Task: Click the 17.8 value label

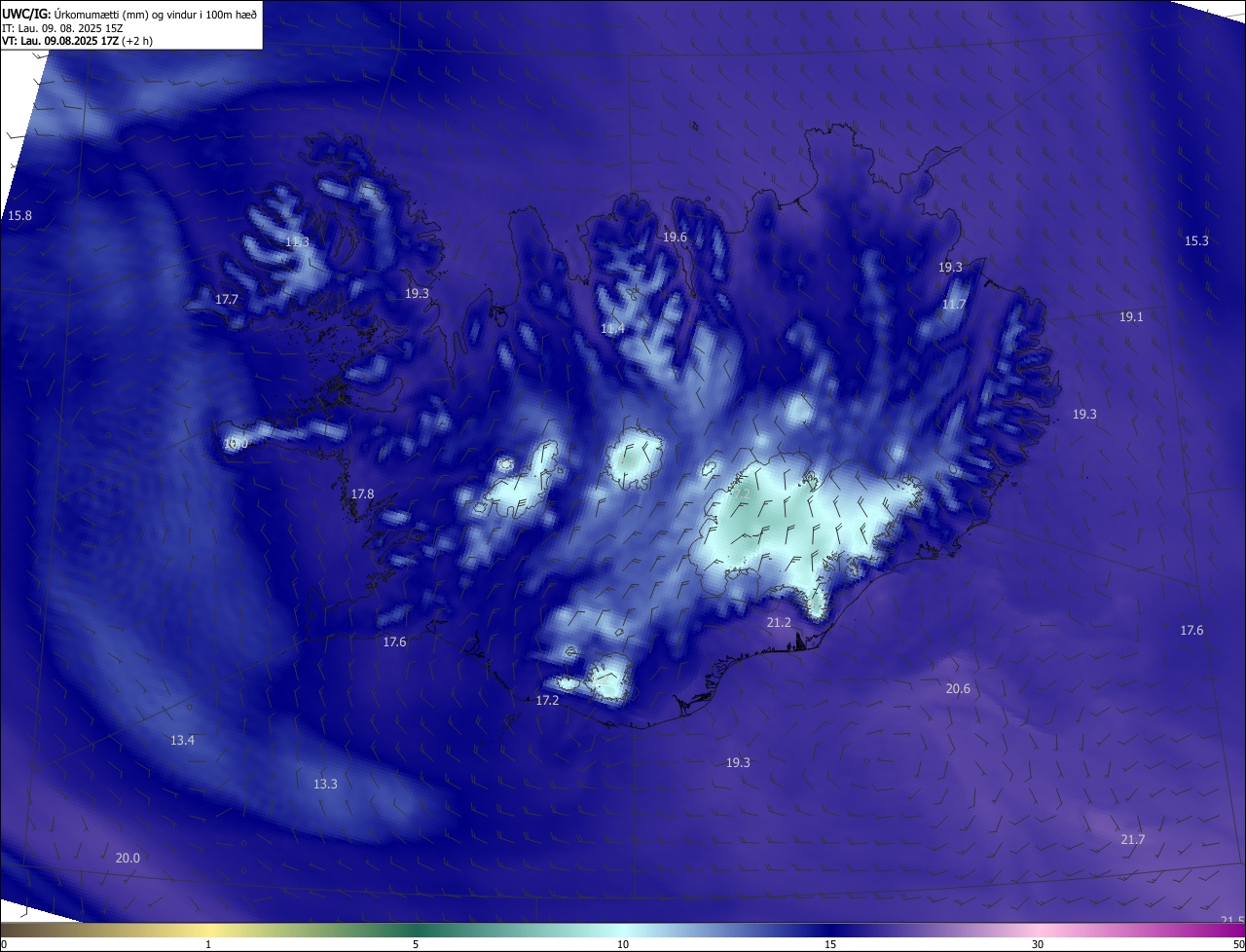Action: (x=362, y=494)
